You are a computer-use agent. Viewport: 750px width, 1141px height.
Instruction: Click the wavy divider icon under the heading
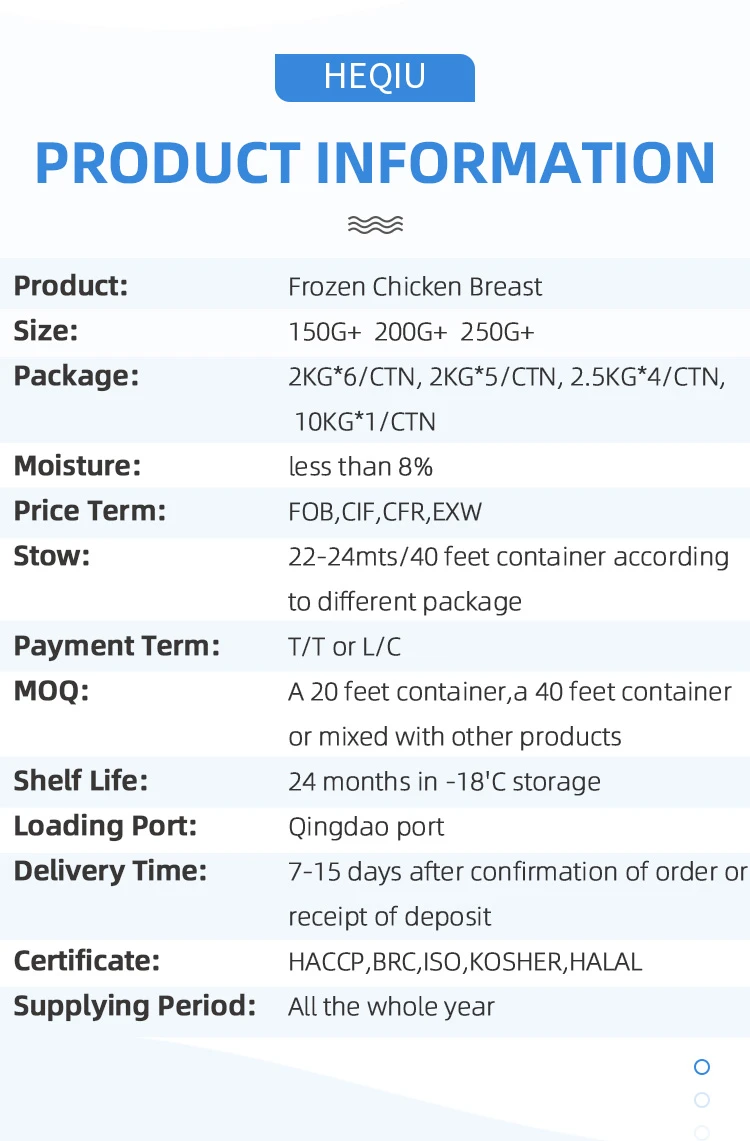pos(375,224)
